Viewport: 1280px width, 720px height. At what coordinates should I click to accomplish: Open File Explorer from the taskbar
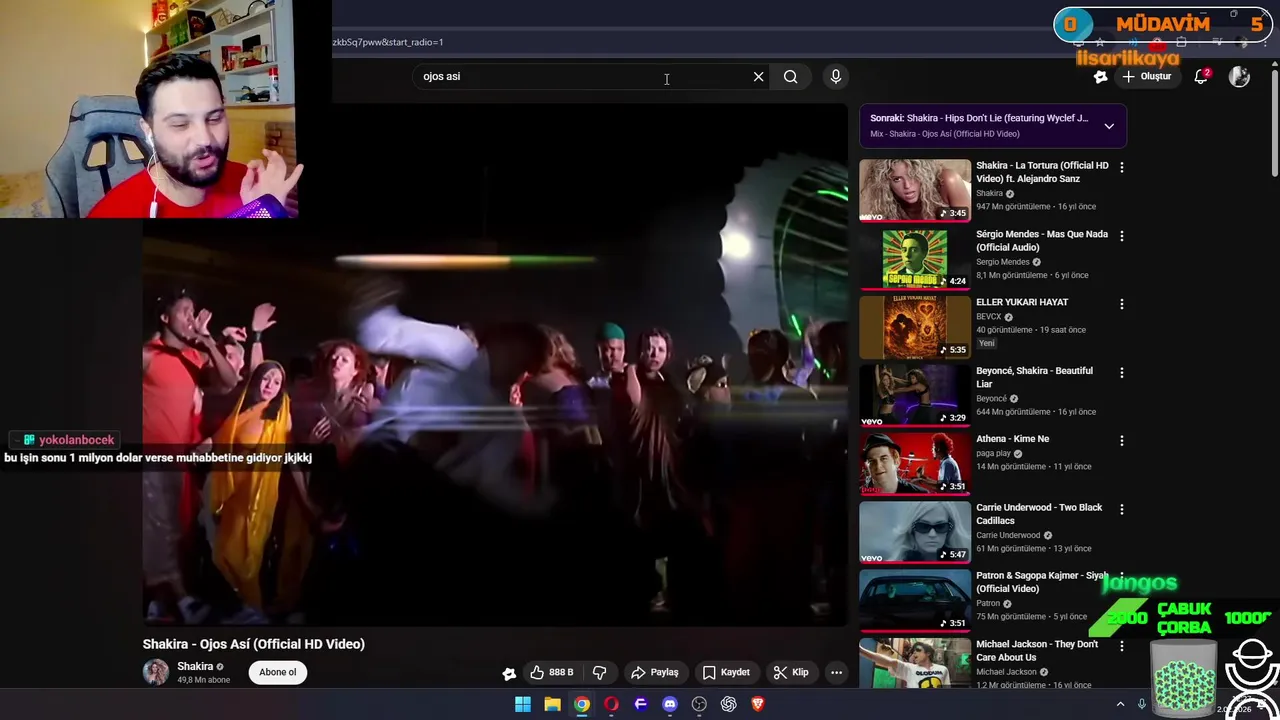pos(552,704)
